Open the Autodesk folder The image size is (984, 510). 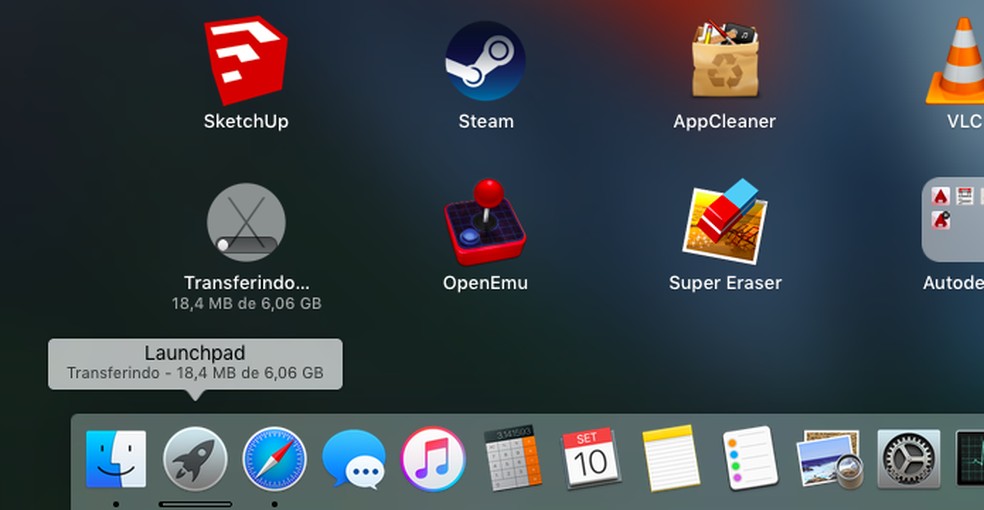(x=953, y=220)
